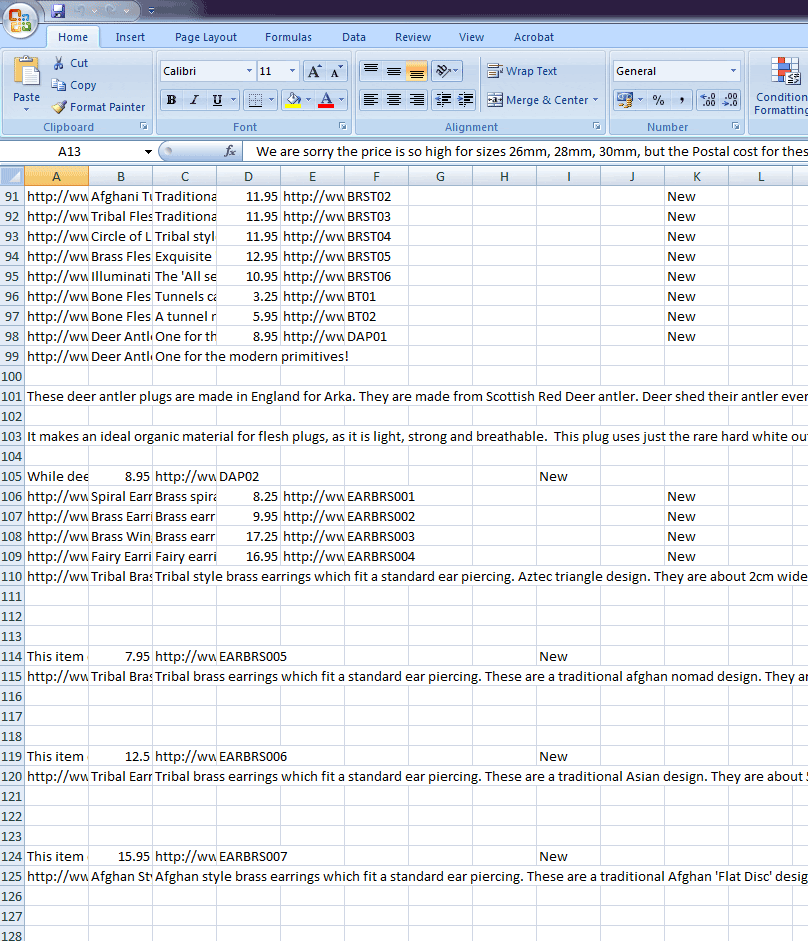Click the Format Painter tool
This screenshot has width=808, height=941.
(99, 107)
